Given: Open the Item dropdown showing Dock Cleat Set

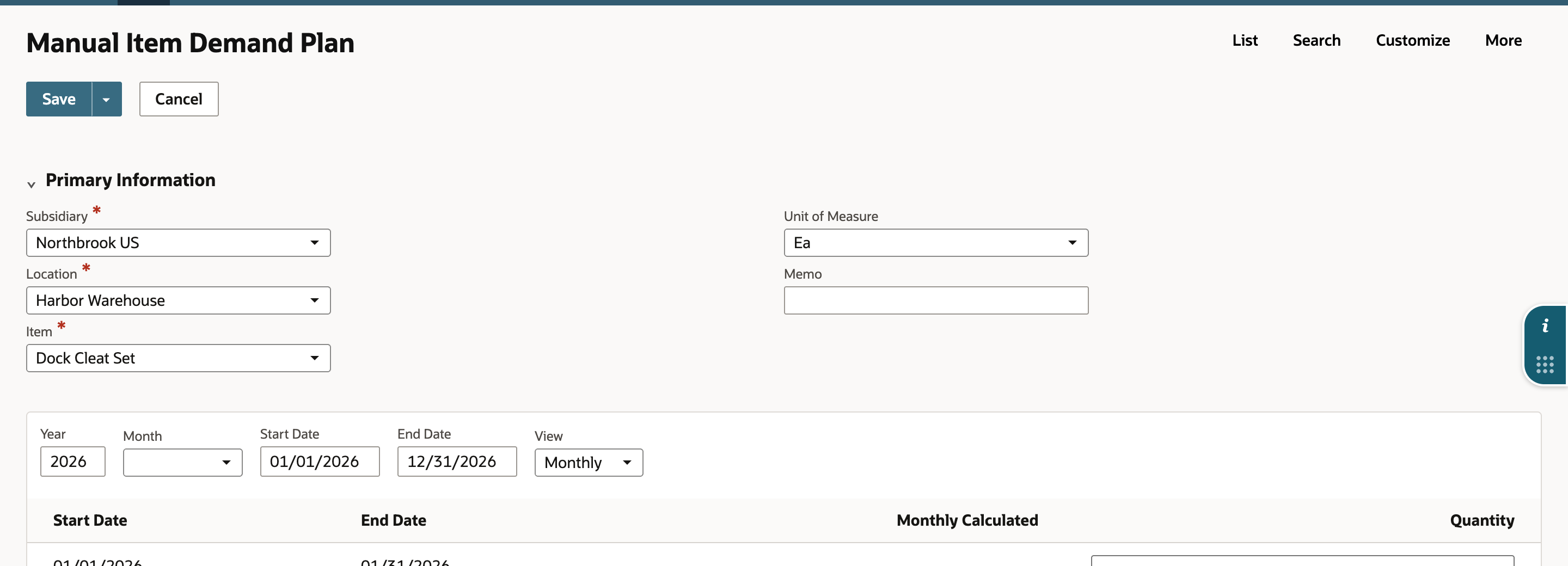Looking at the screenshot, I should click(179, 359).
